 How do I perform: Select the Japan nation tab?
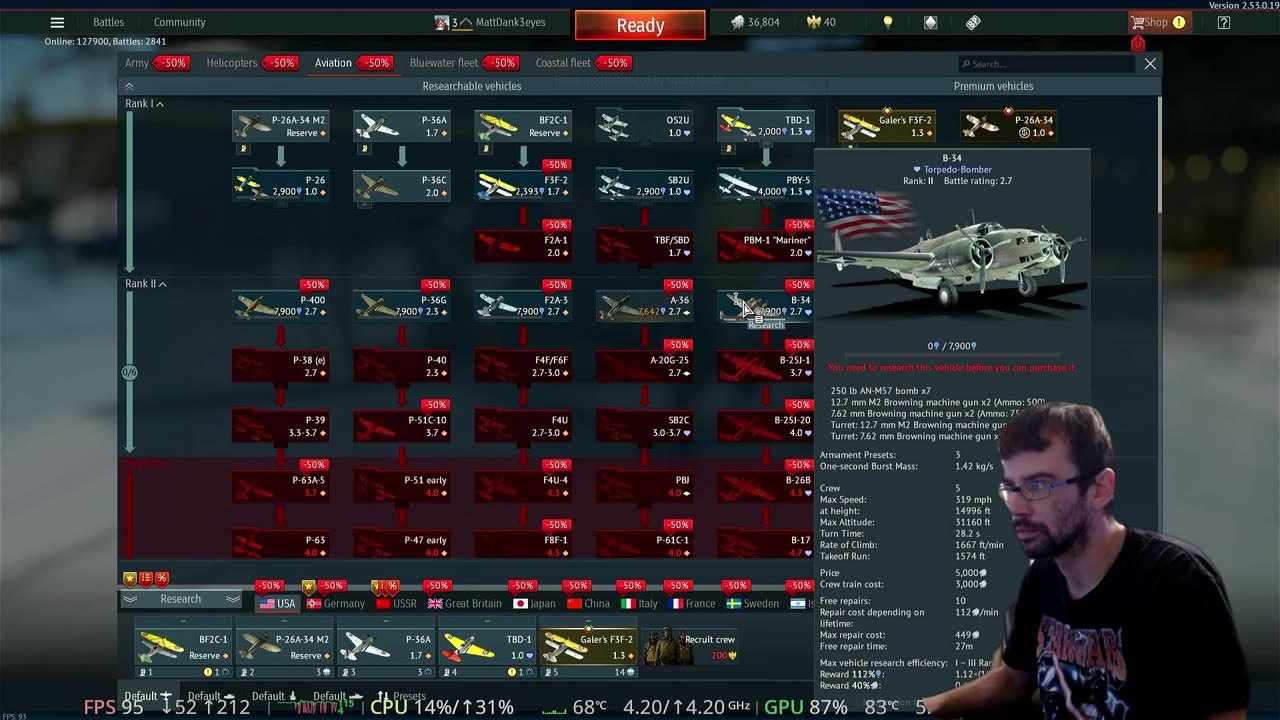[535, 603]
